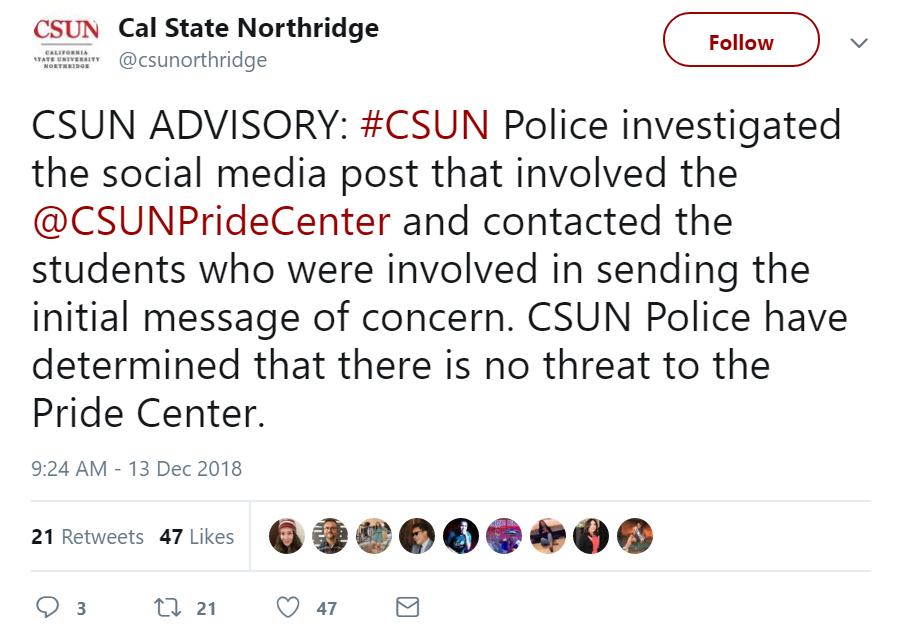Follow Cal State Northridge
This screenshot has height=643, width=897.
click(x=741, y=40)
